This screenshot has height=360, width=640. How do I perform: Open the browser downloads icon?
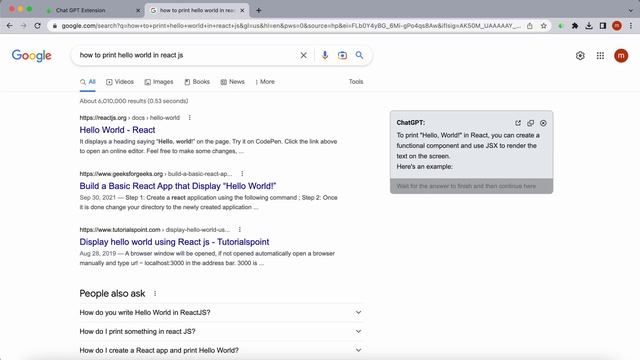tap(589, 26)
